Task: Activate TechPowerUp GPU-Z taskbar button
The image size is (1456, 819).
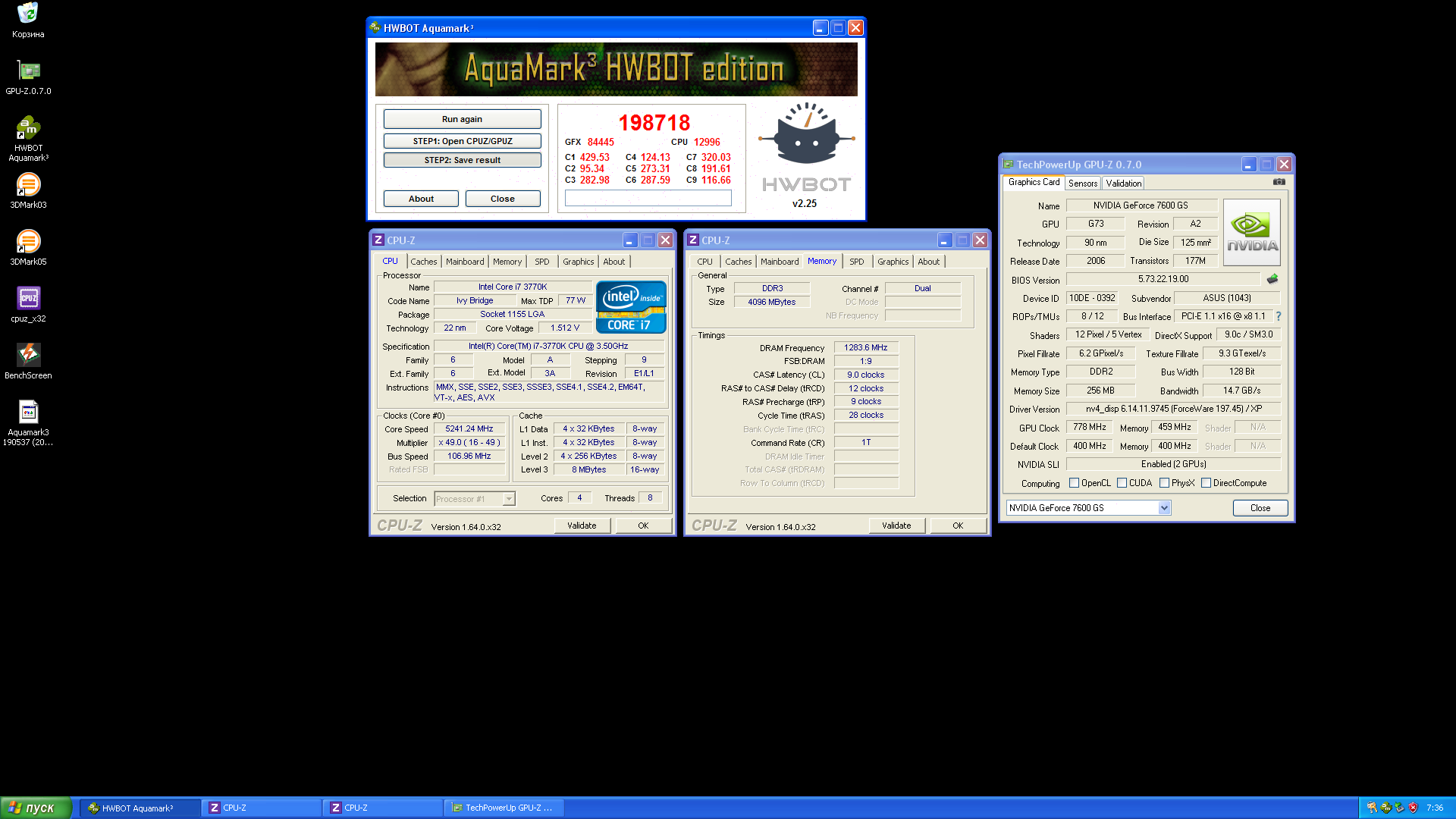Action: tap(505, 808)
